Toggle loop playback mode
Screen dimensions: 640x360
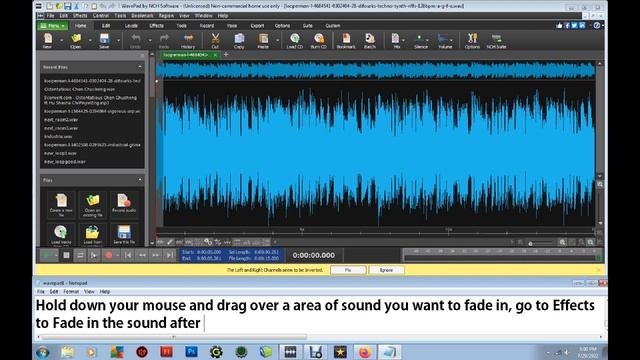[x=80, y=255]
